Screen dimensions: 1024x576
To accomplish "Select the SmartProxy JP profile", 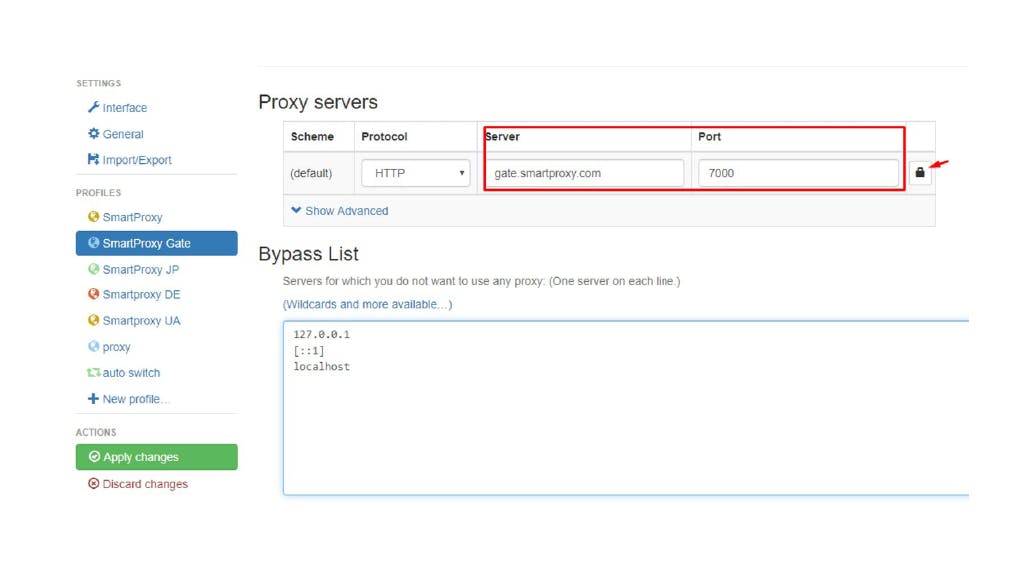I will [140, 269].
